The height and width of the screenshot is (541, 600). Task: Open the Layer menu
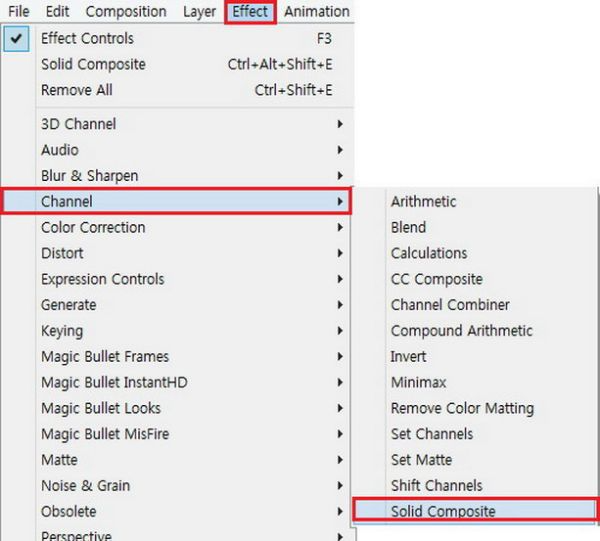pos(199,12)
